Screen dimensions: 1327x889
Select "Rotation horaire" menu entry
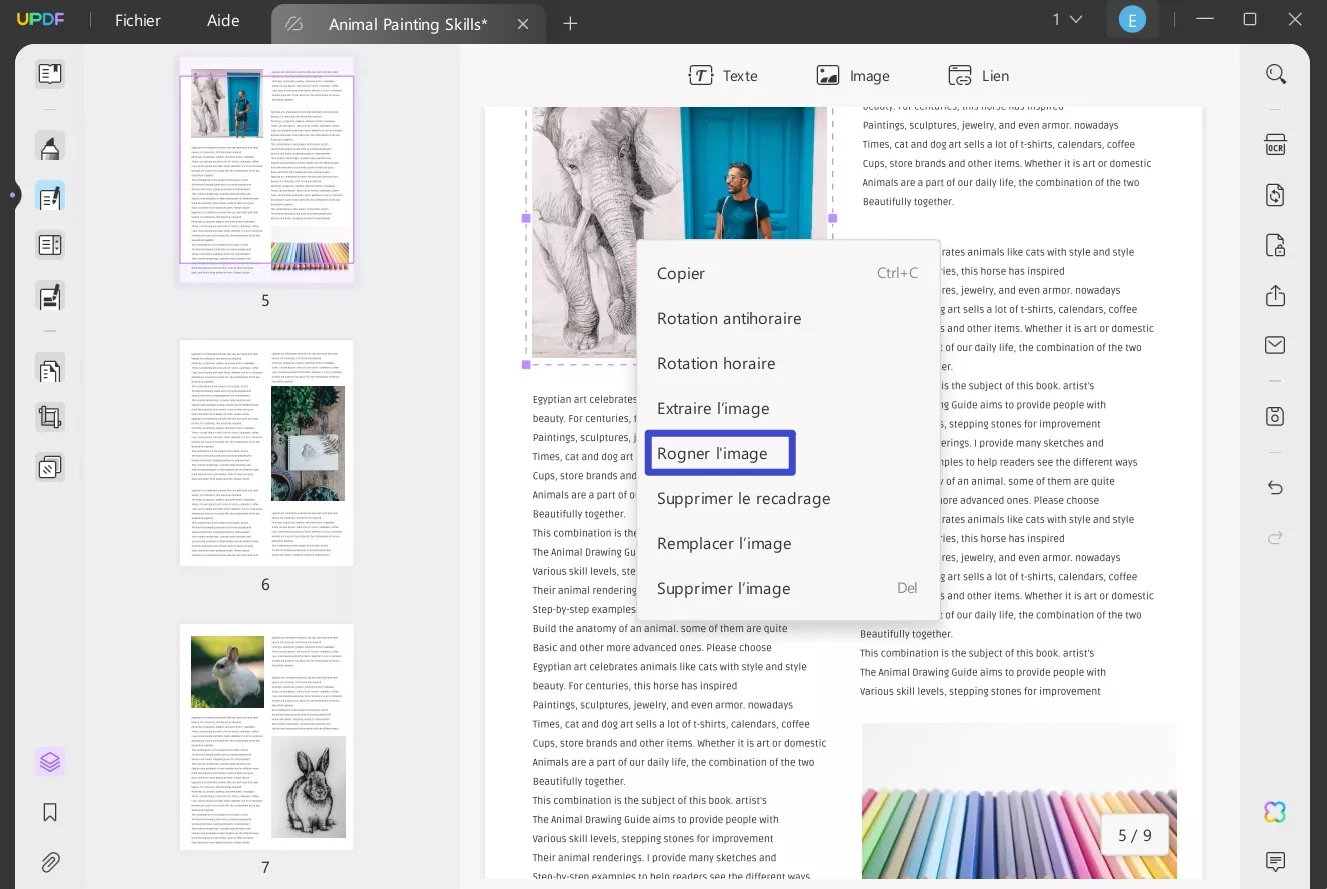click(x=716, y=363)
